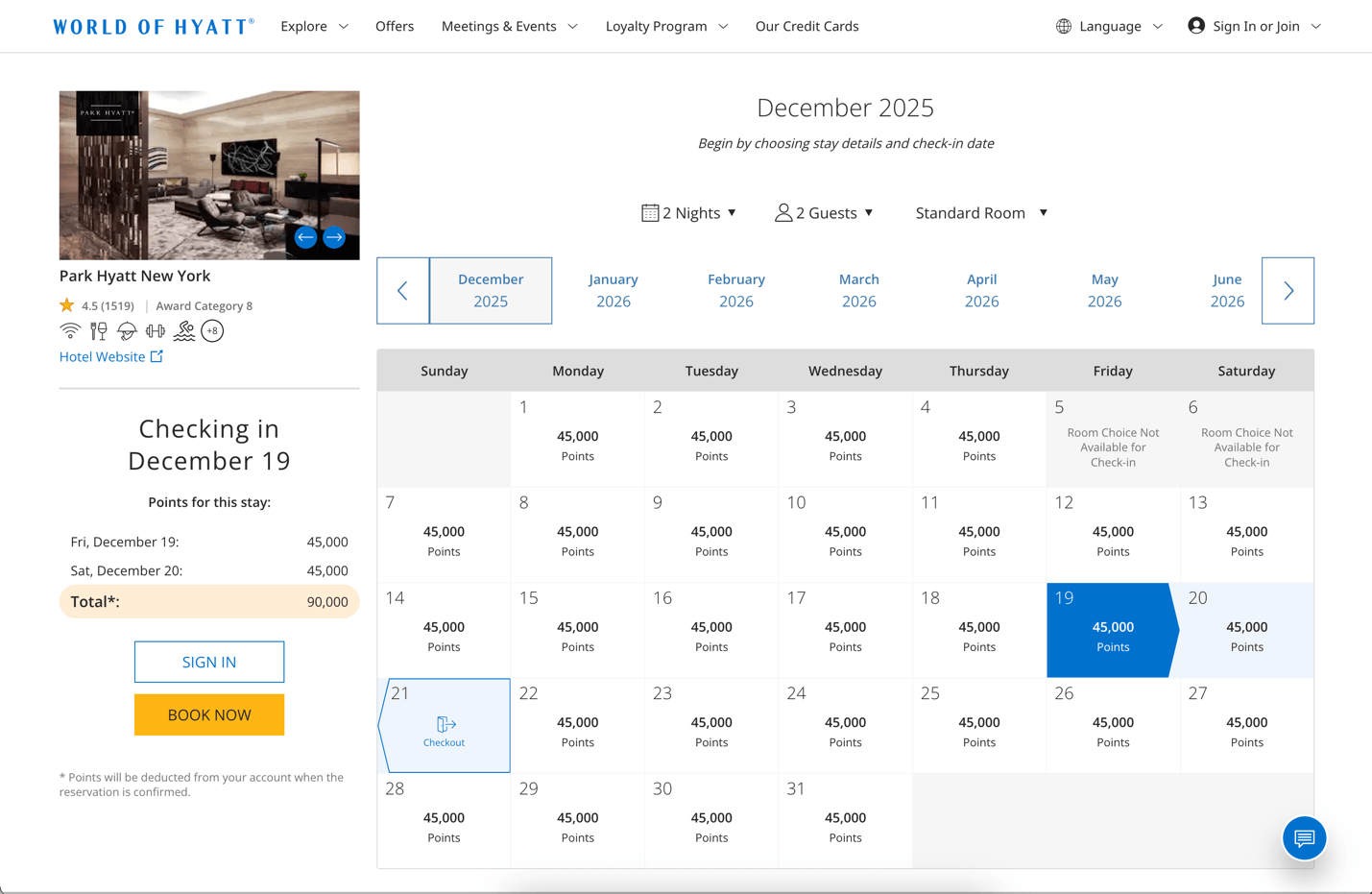Viewport: 1372px width, 894px height.
Task: Expand the 2 Guests selector
Action: [824, 213]
